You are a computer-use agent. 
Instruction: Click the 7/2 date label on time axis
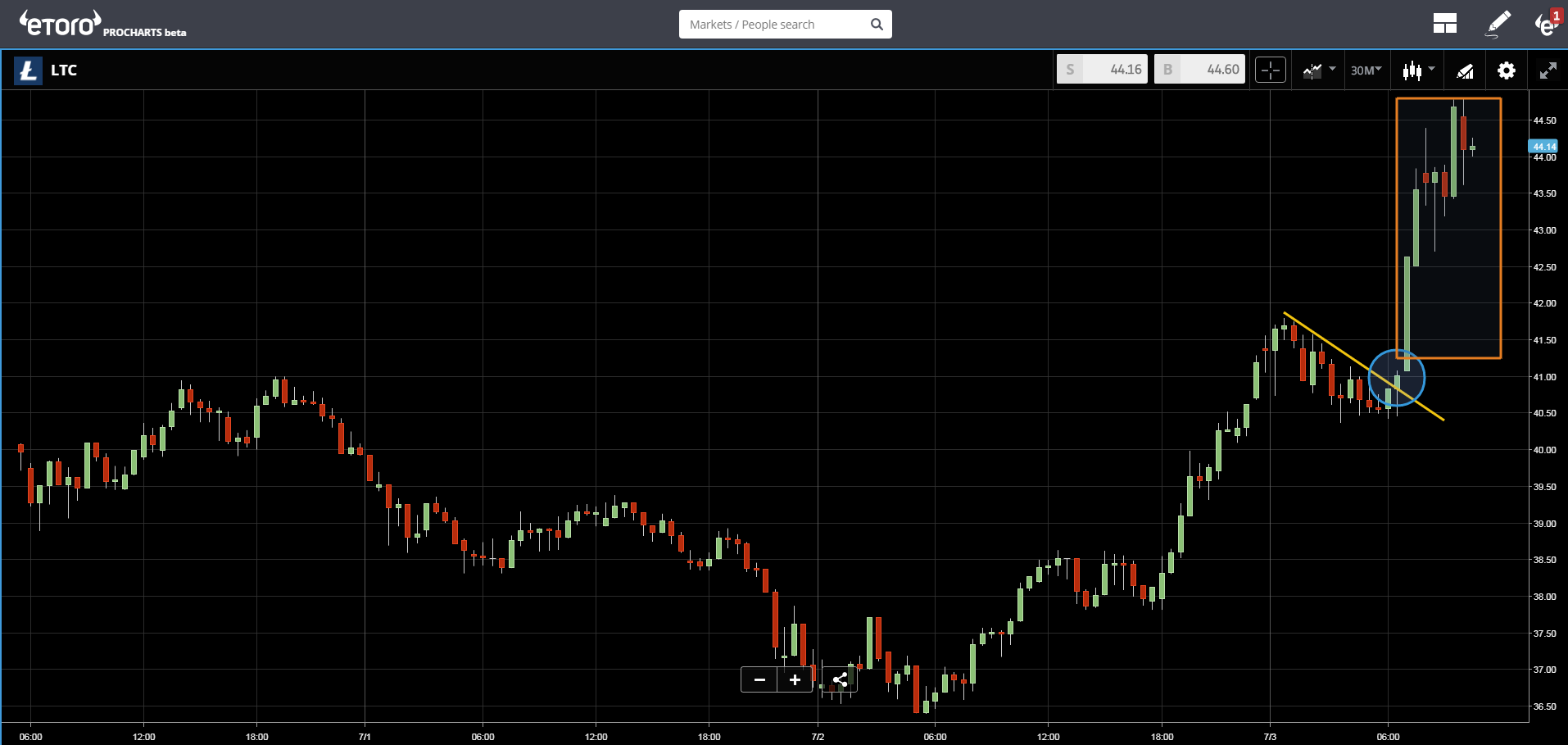click(x=818, y=737)
